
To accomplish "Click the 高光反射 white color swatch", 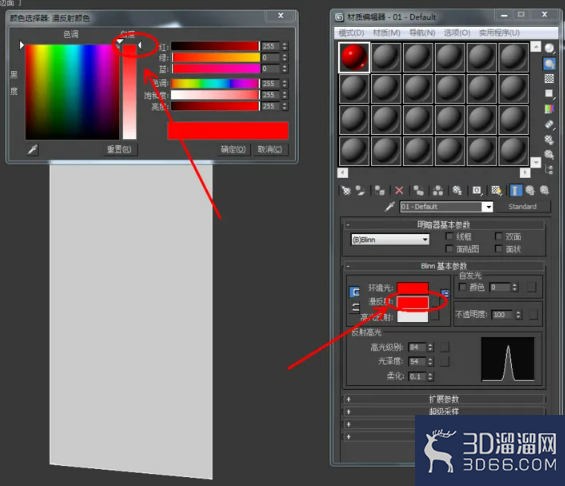I will click(x=413, y=317).
